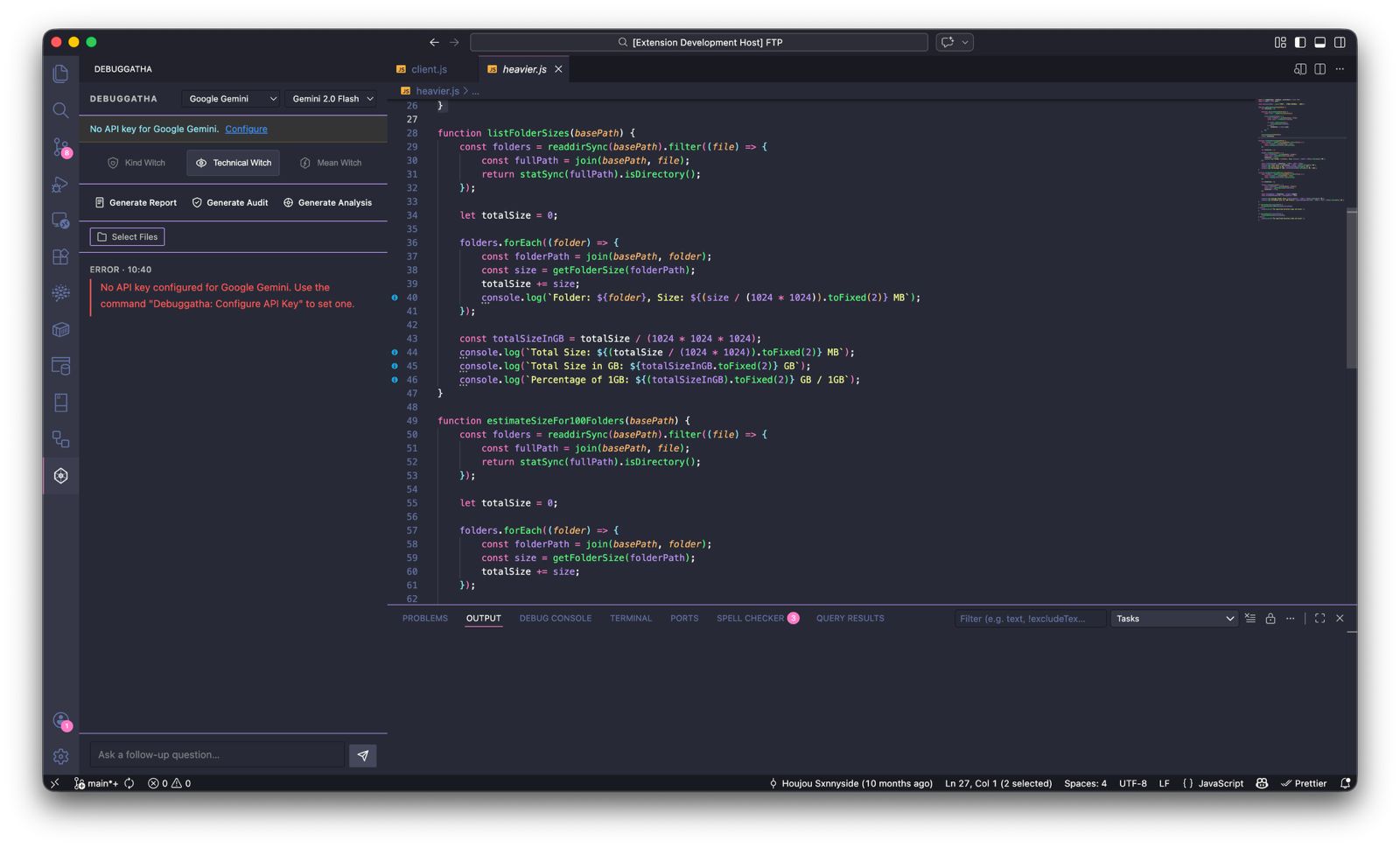Click the Select Files button

coord(127,237)
